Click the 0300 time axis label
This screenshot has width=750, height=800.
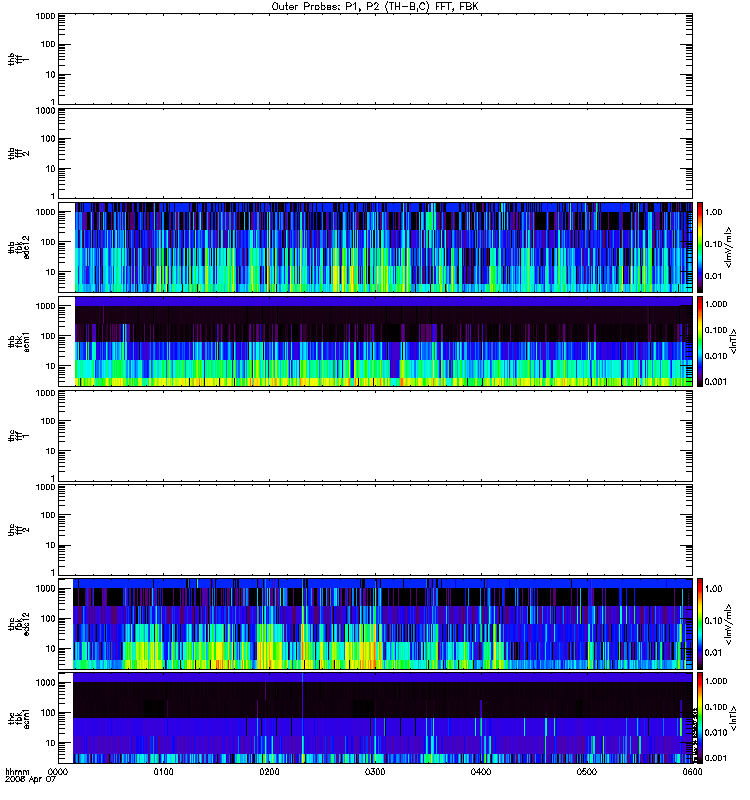click(375, 772)
